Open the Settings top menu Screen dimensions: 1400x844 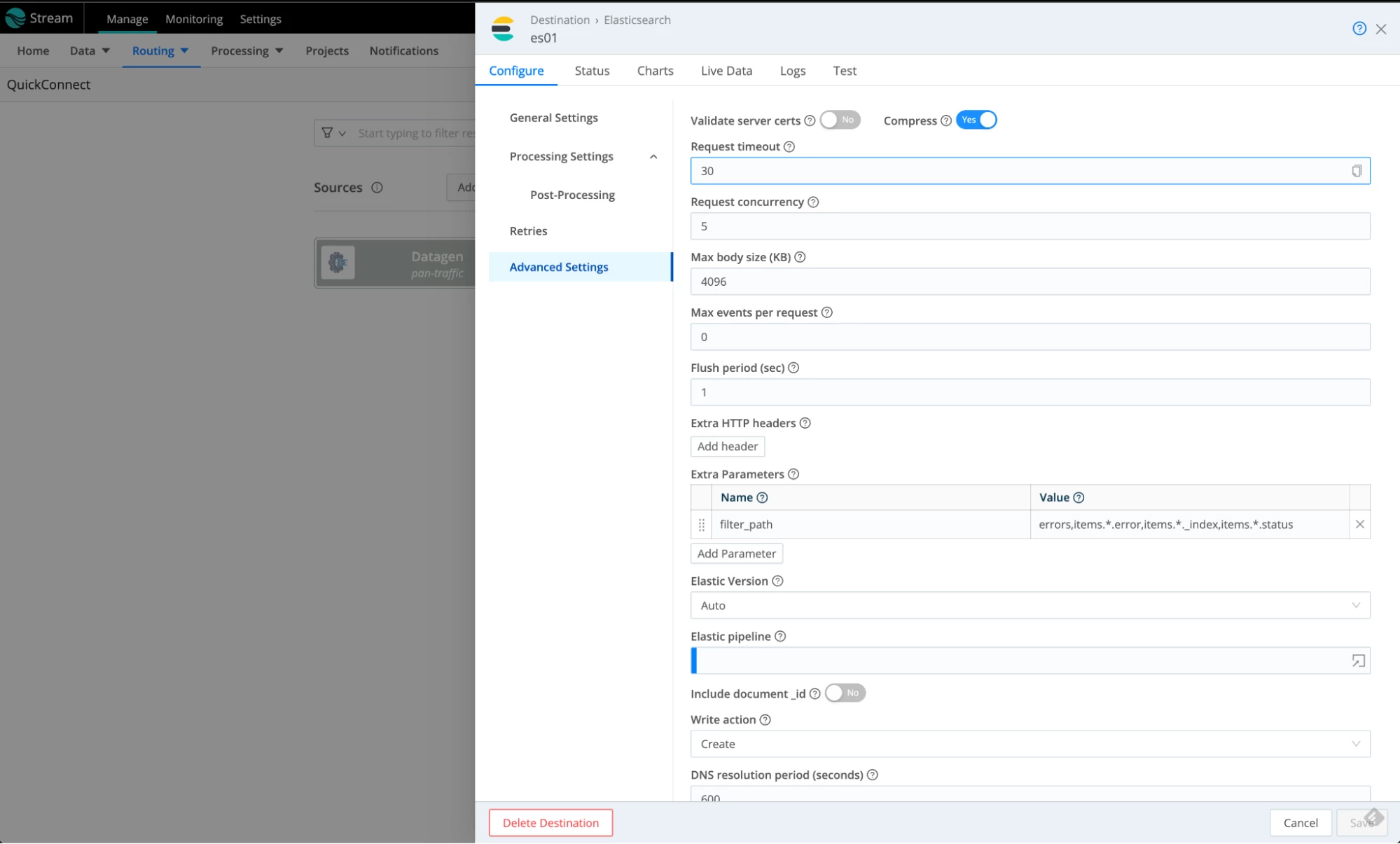click(x=261, y=19)
